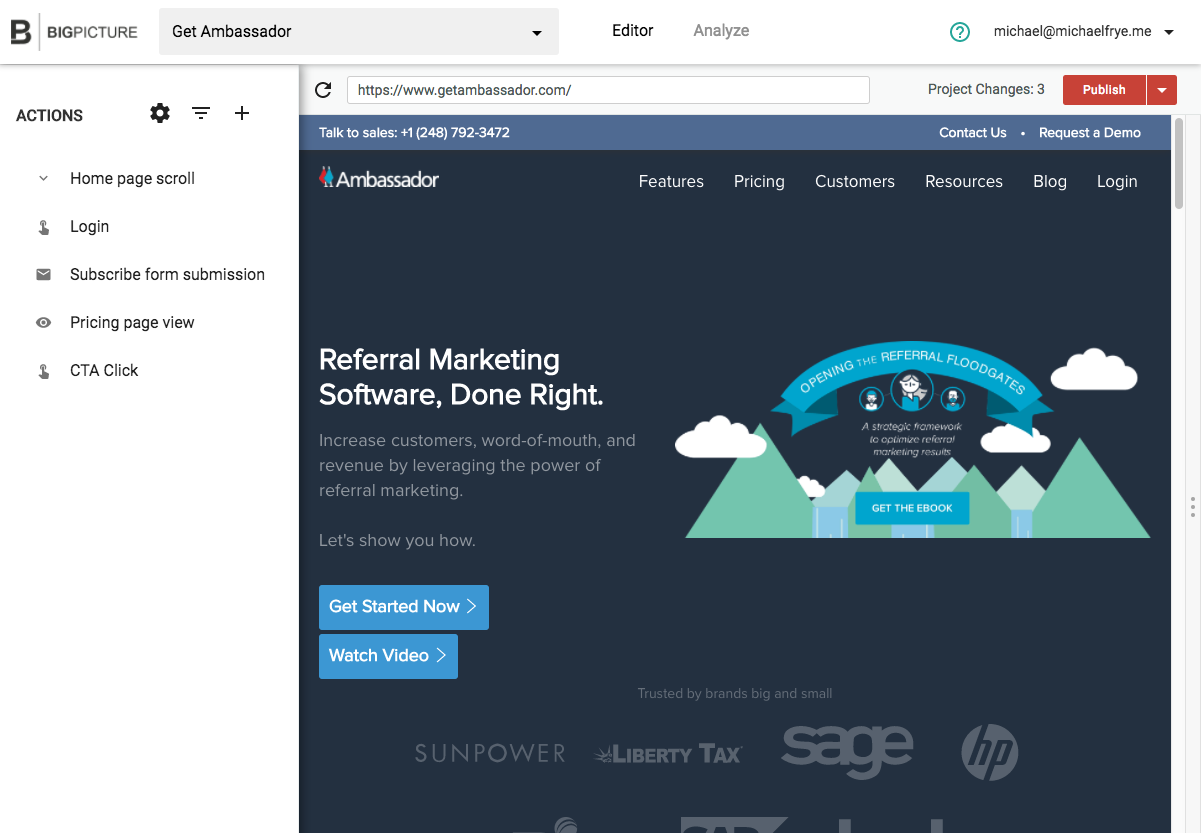
Task: Click the BigPicture logo
Action: coord(74,32)
